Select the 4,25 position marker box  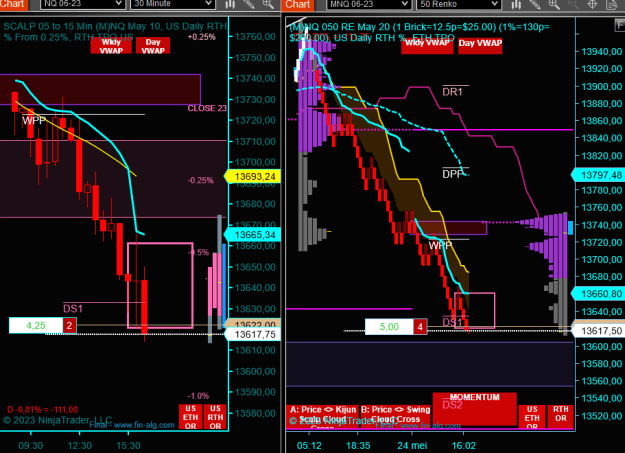[36, 325]
